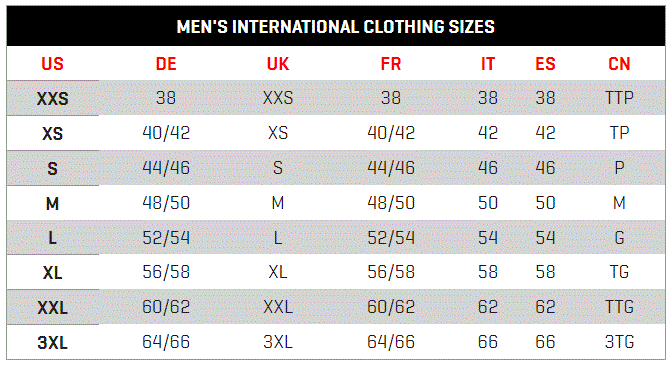Image resolution: width=671 pixels, height=366 pixels.
Task: Click the Men's International Clothing Sizes title
Action: tap(336, 27)
